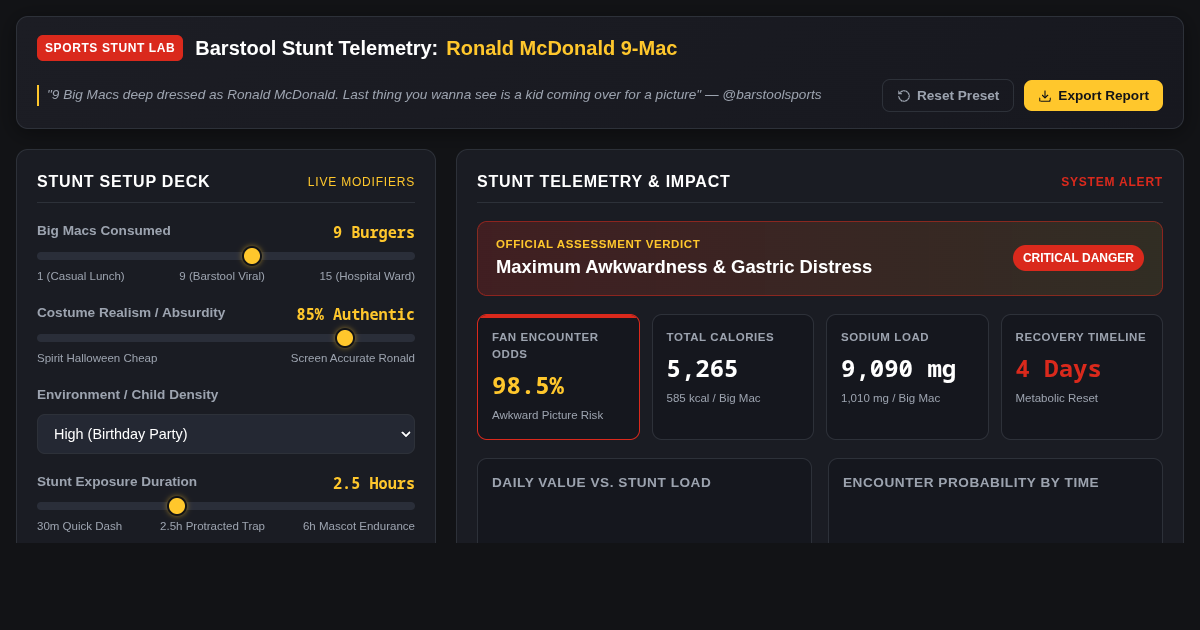The width and height of the screenshot is (1200, 630).
Task: Click the '85% Authentic' value
Action: coord(356,315)
